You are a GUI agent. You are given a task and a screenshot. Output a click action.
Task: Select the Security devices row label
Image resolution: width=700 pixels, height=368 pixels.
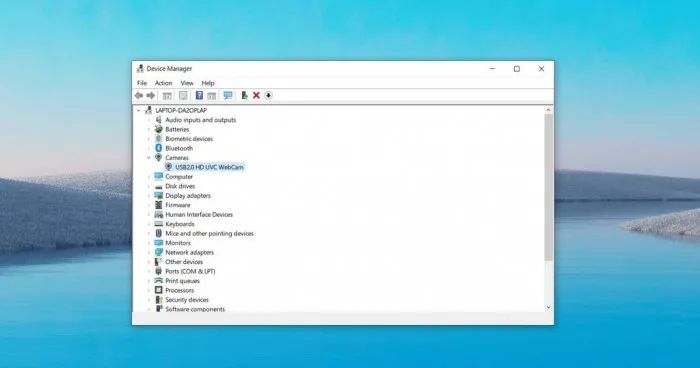coord(187,300)
